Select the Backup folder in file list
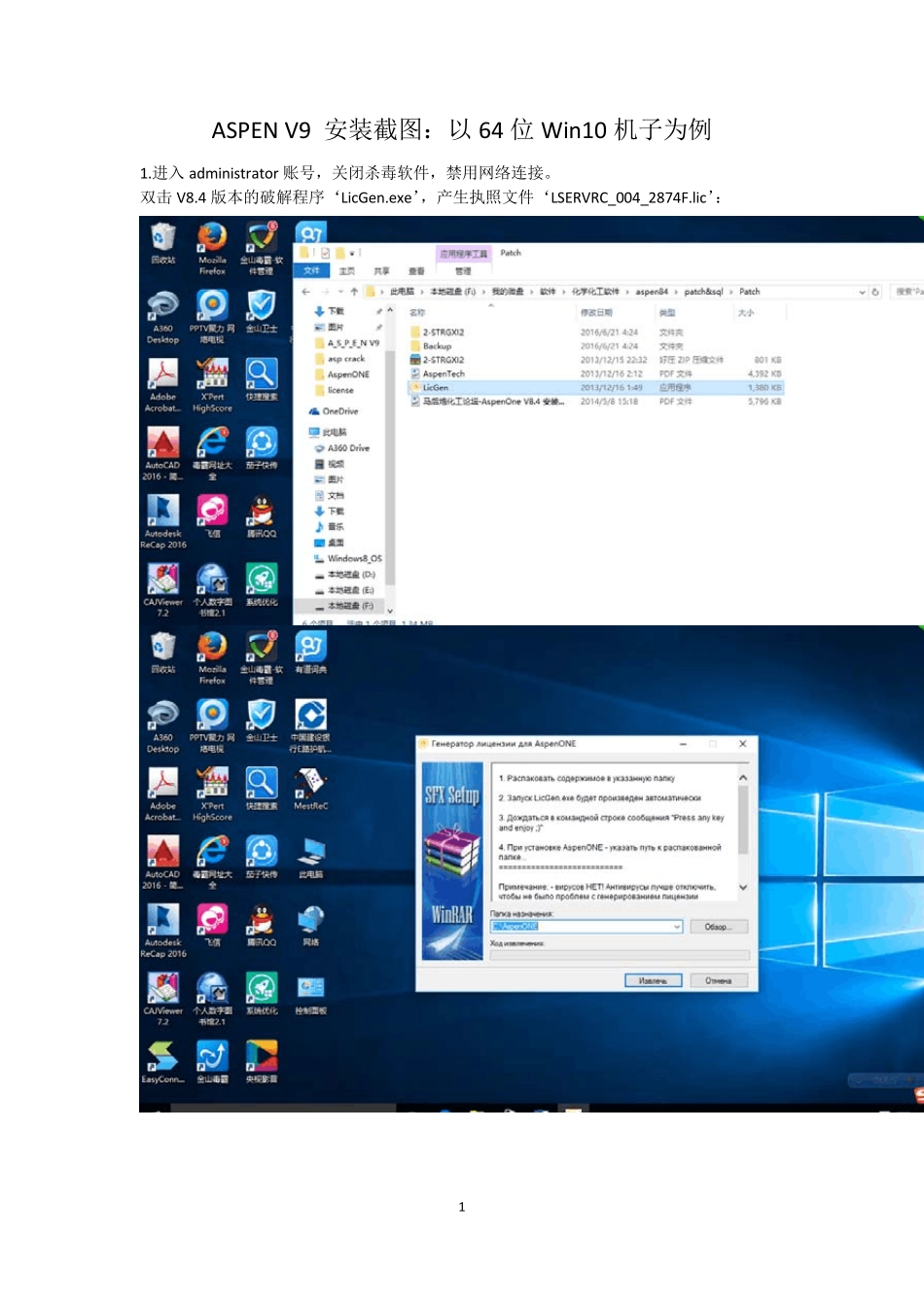The width and height of the screenshot is (924, 1307). [x=437, y=346]
